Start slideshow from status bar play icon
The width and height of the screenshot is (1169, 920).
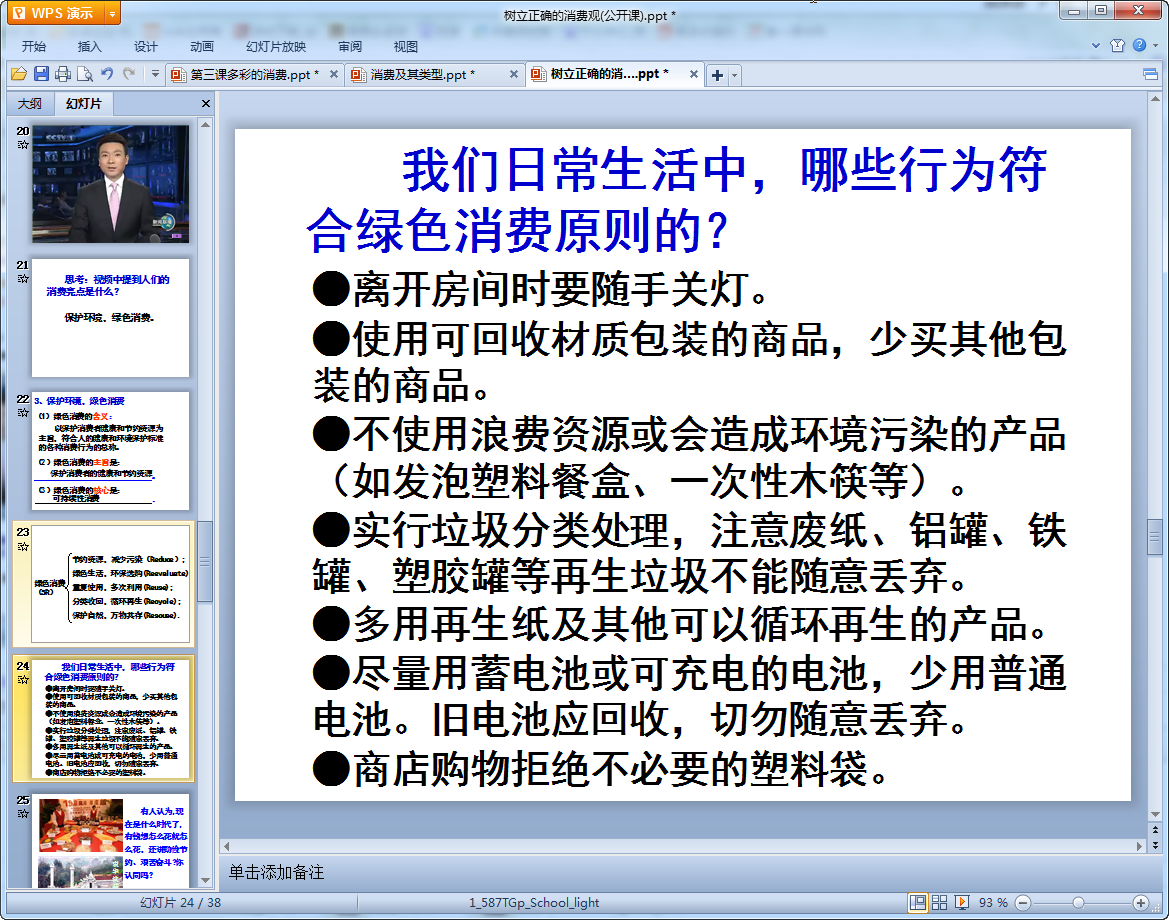962,902
